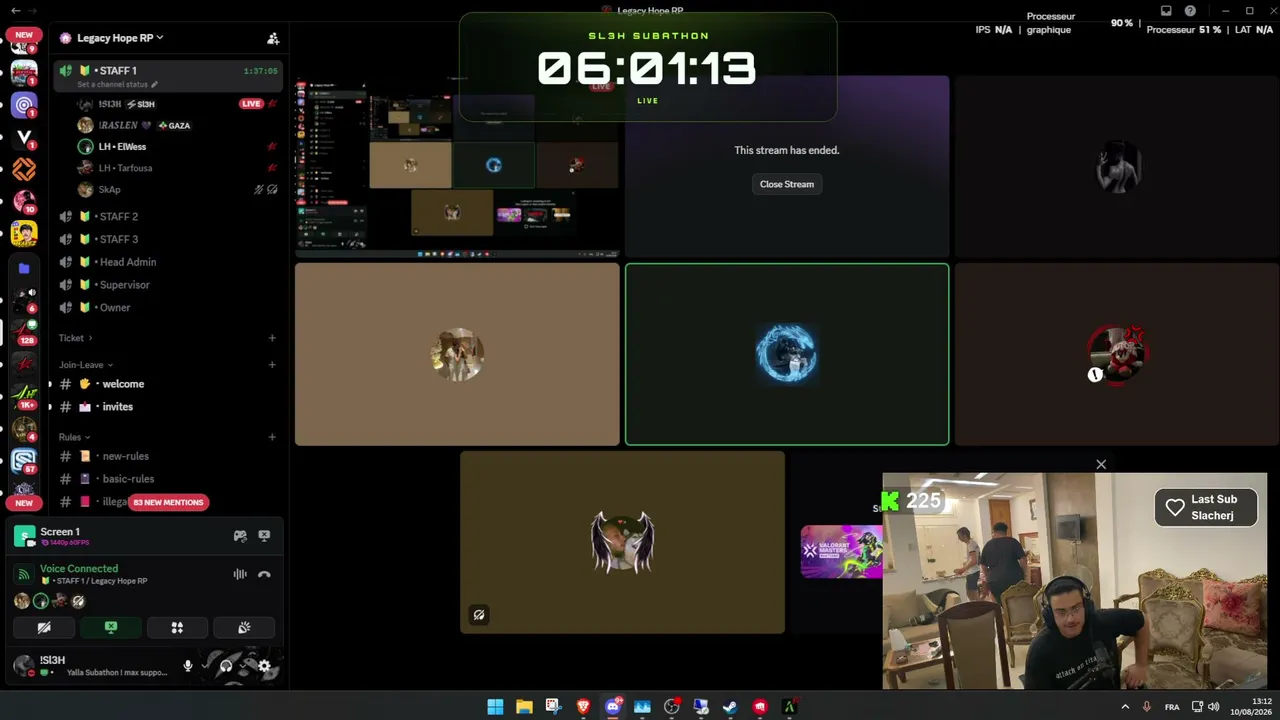This screenshot has width=1280, height=720.
Task: Disconnect from voice with the hang-up icon
Action: [x=264, y=574]
